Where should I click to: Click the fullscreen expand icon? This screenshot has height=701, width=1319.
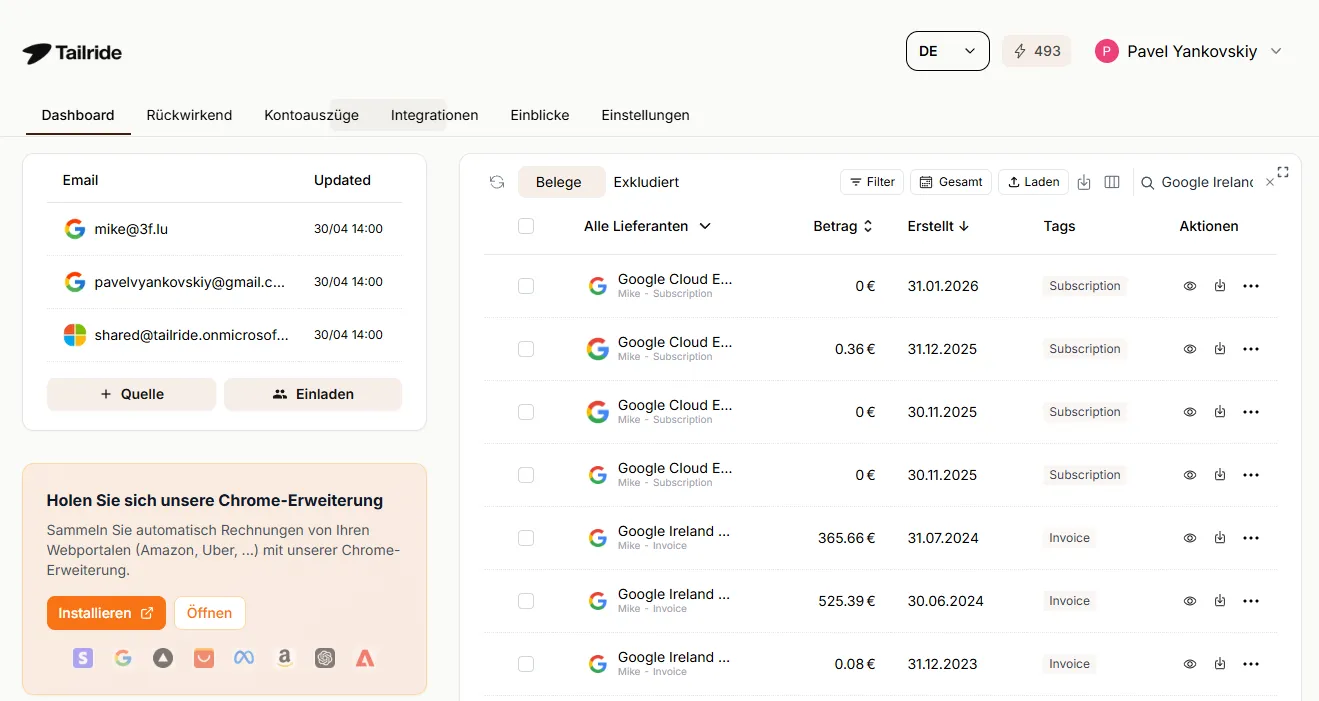(1283, 172)
